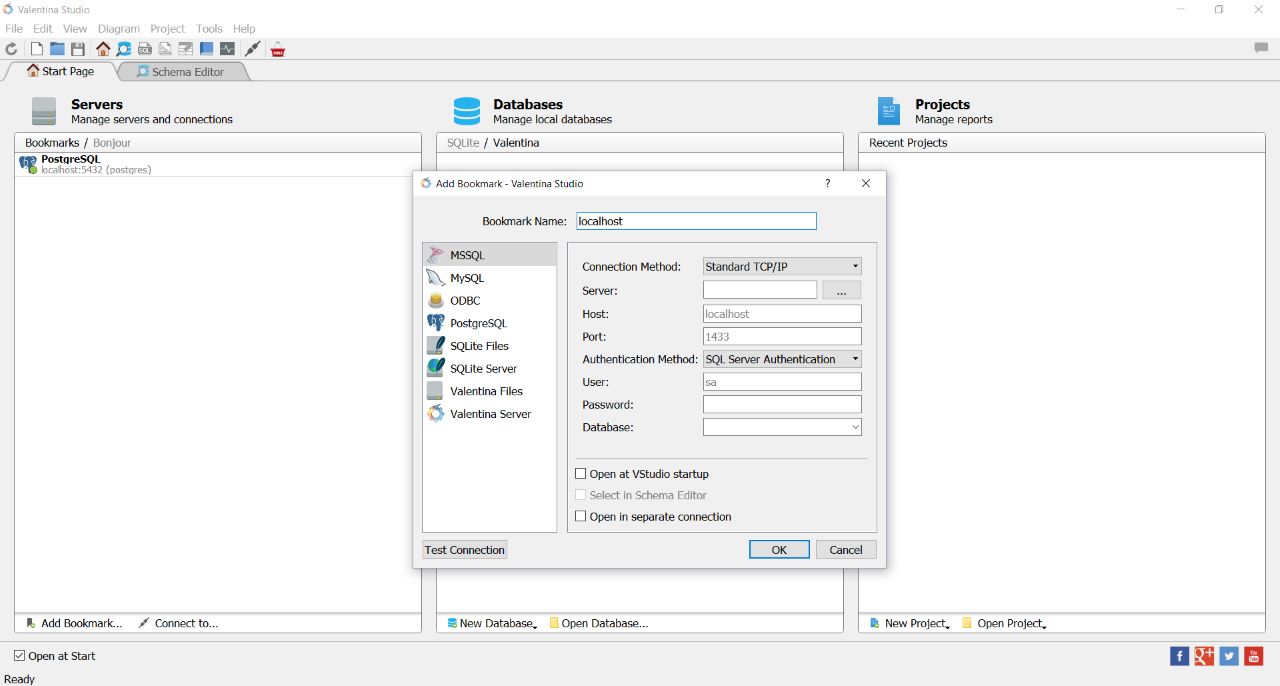The image size is (1280, 686).
Task: Switch to the Bonjour servers view
Action: click(112, 143)
